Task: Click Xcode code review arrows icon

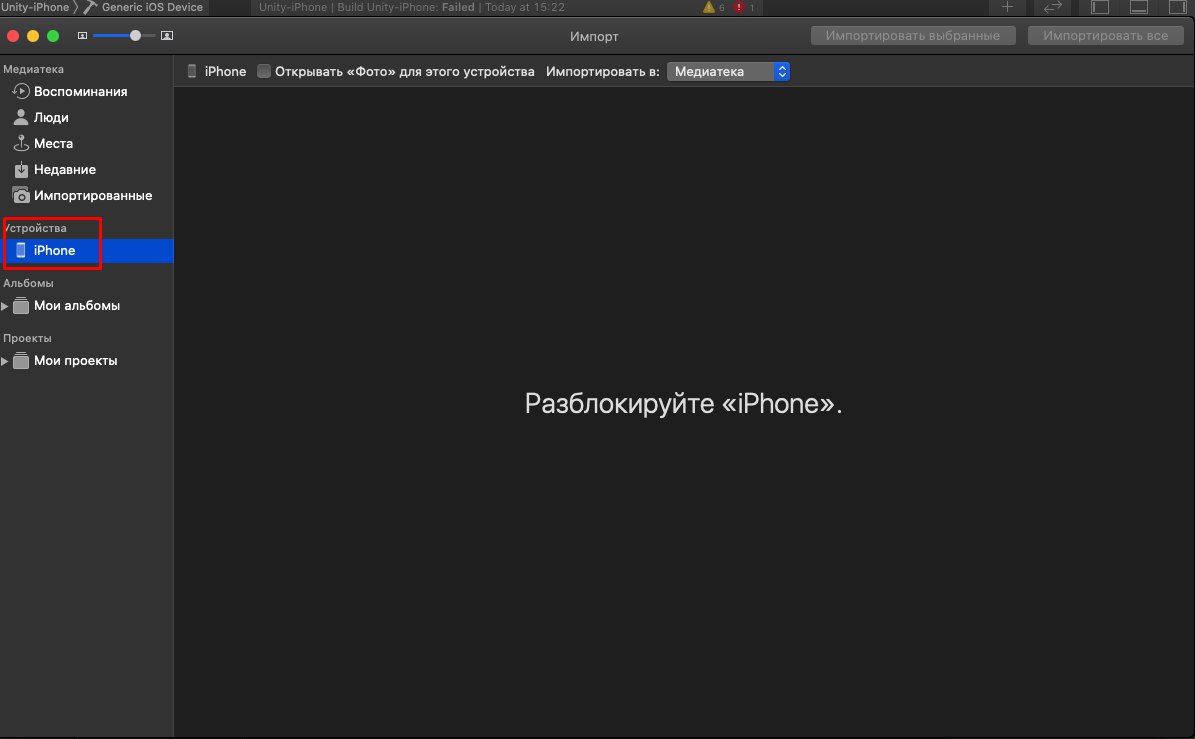Action: coord(1052,7)
